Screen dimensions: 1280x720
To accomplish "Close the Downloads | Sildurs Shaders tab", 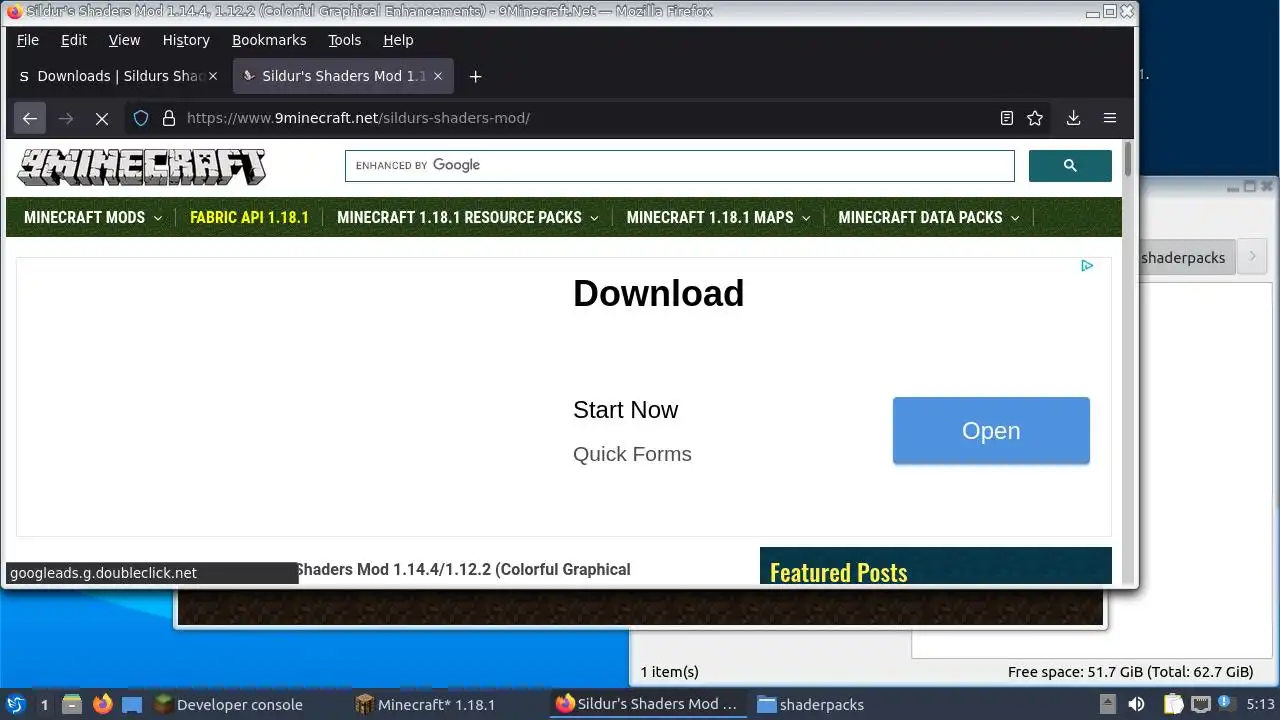I will point(213,76).
